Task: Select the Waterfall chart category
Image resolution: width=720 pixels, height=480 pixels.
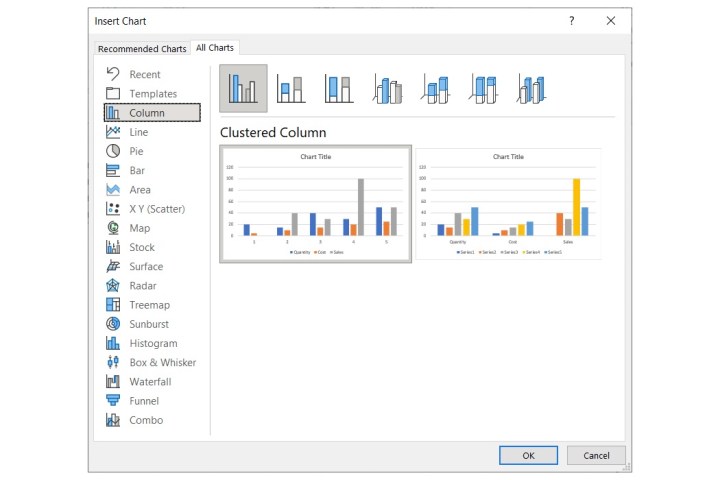Action: click(x=152, y=382)
